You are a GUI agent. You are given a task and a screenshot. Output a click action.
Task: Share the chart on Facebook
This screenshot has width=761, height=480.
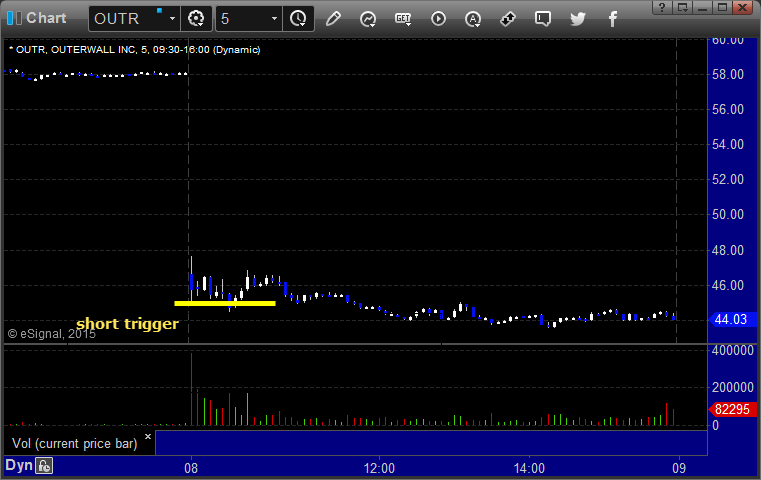tap(613, 19)
